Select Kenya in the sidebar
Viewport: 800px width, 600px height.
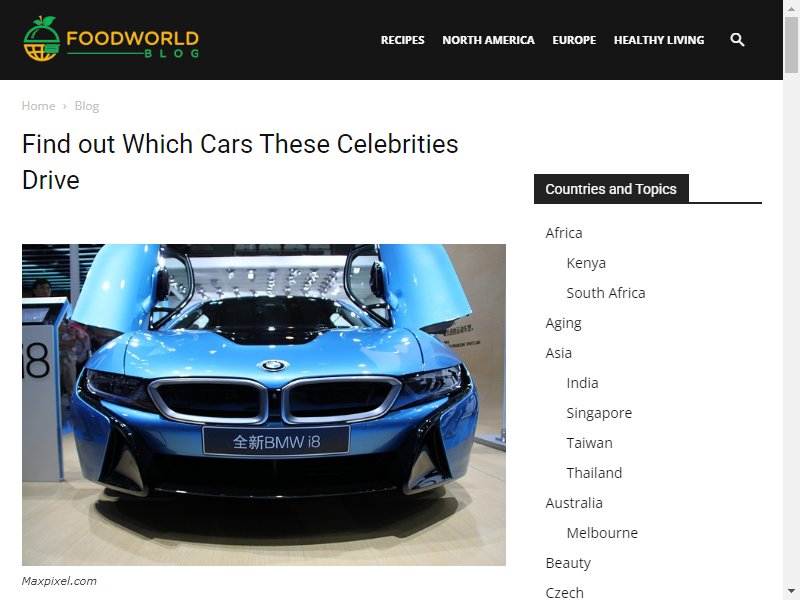[586, 263]
